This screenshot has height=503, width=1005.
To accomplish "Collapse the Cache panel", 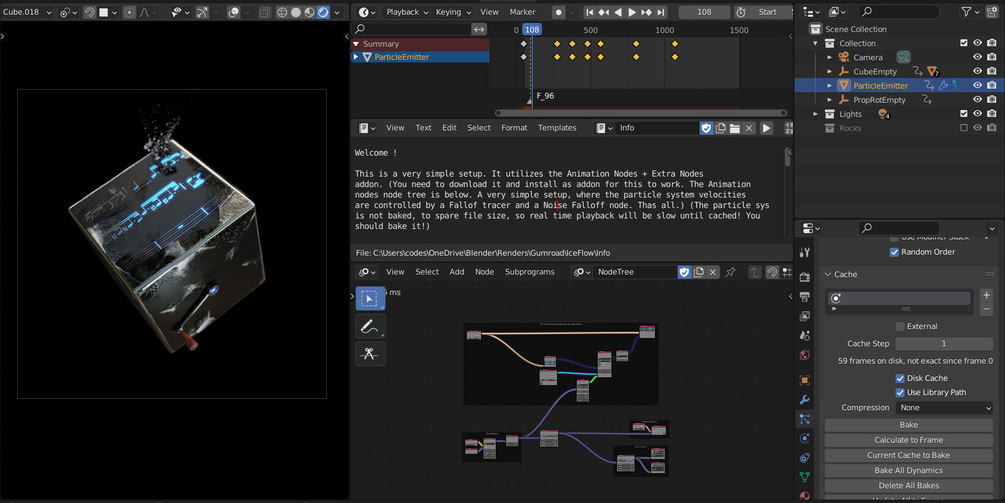I will point(827,274).
